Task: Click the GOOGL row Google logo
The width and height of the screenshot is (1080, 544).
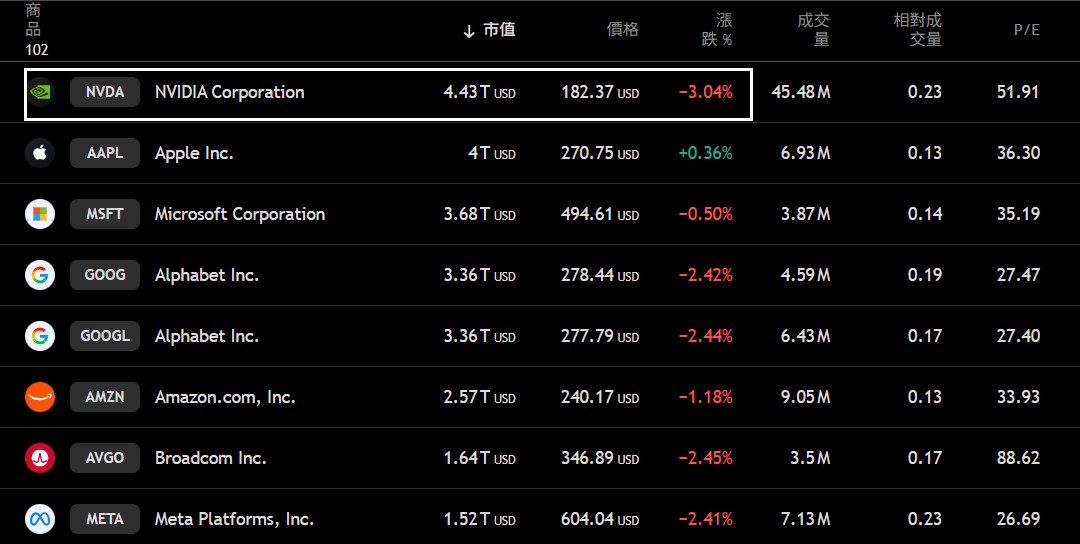Action: [x=40, y=336]
